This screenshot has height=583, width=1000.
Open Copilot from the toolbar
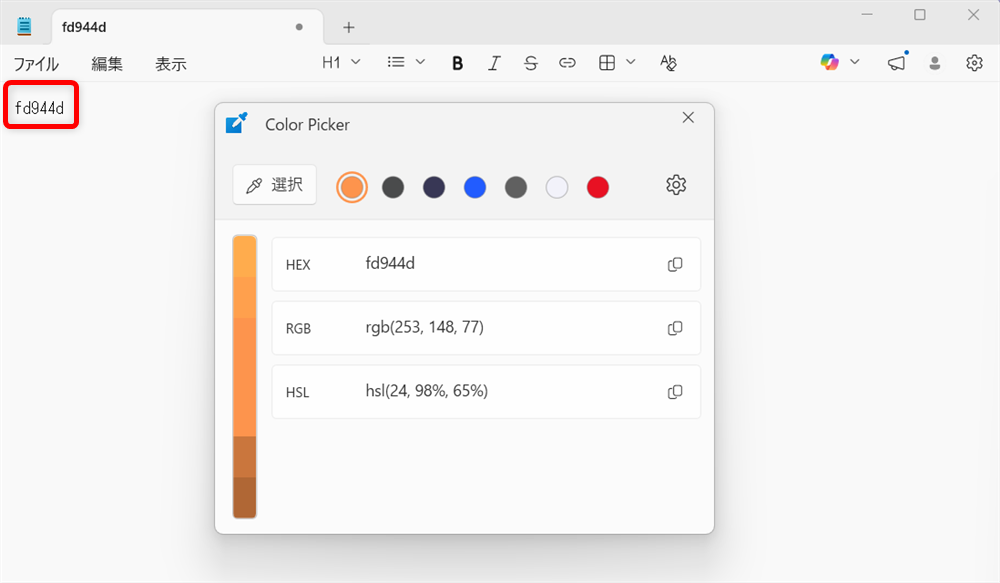click(831, 62)
